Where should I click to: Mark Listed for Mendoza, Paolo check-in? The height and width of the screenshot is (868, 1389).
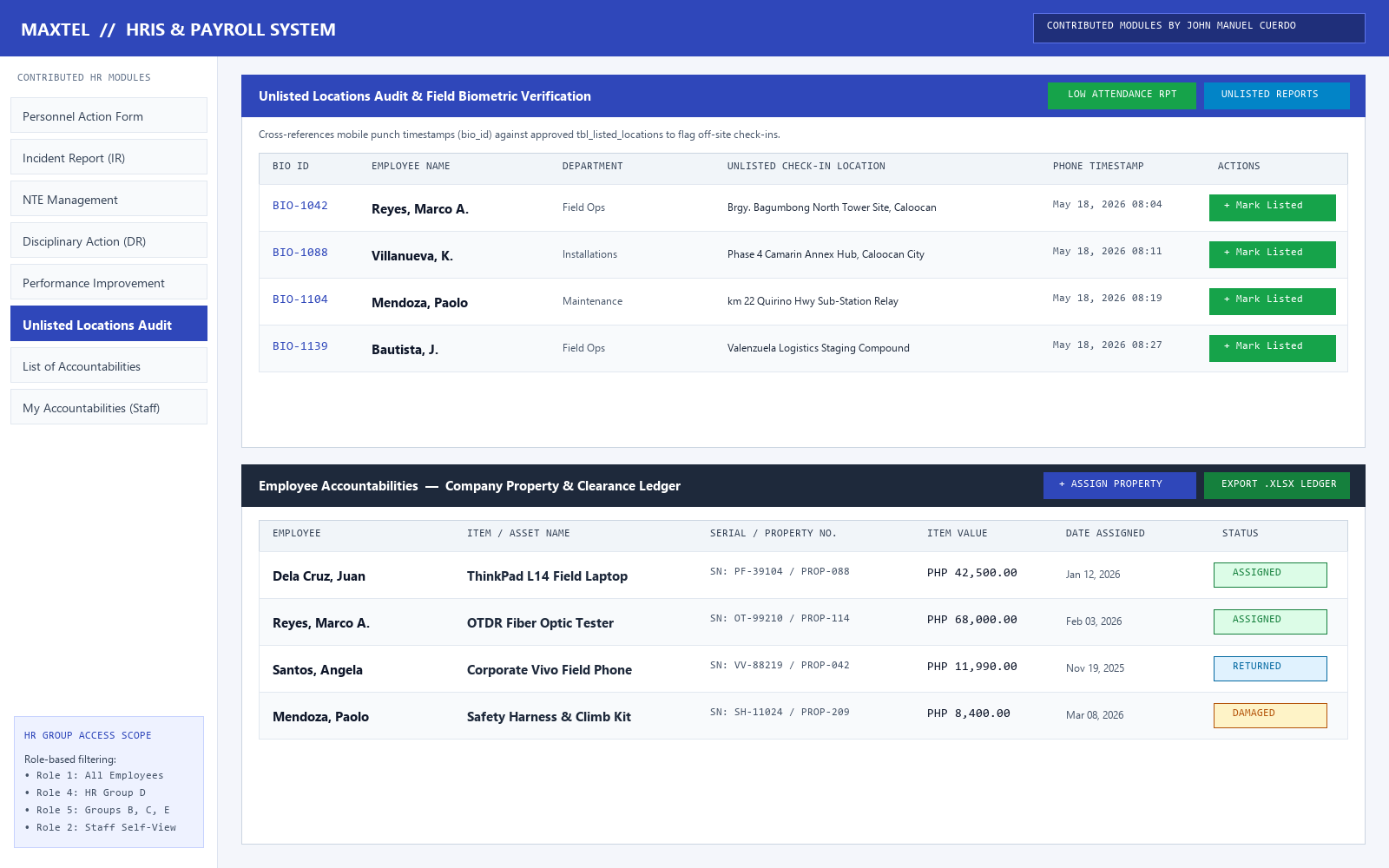(1273, 301)
